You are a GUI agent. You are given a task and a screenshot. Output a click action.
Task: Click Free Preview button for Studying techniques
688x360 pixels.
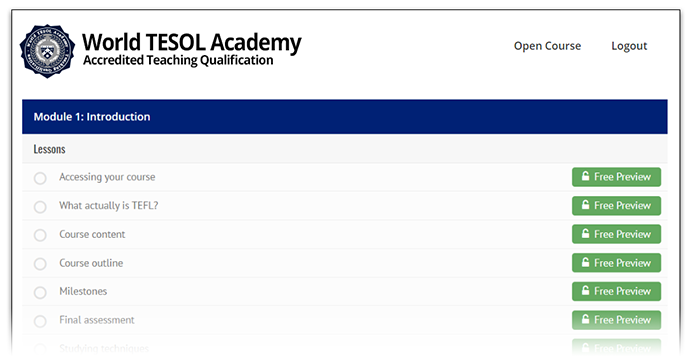click(x=616, y=348)
